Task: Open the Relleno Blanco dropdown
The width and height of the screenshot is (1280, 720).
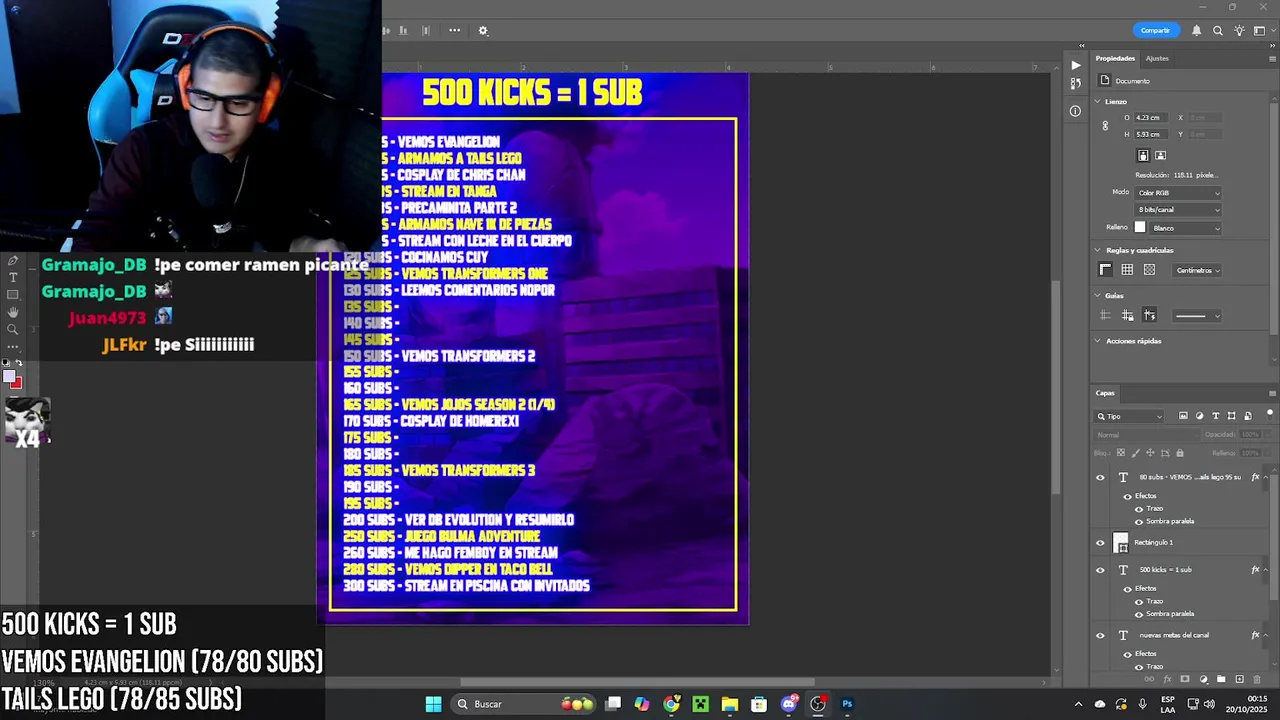Action: pos(1186,228)
